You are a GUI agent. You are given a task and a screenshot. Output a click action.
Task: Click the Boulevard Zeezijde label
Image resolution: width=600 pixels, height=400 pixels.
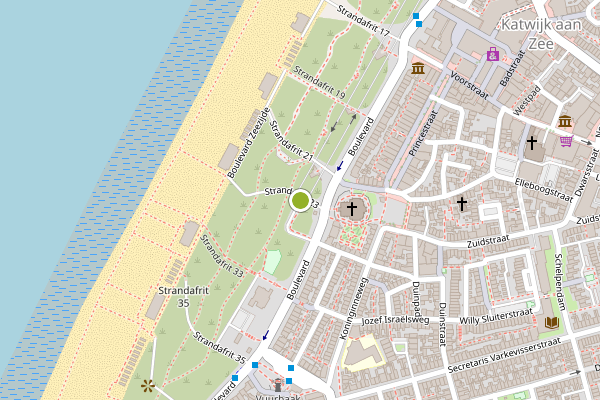coord(248,143)
